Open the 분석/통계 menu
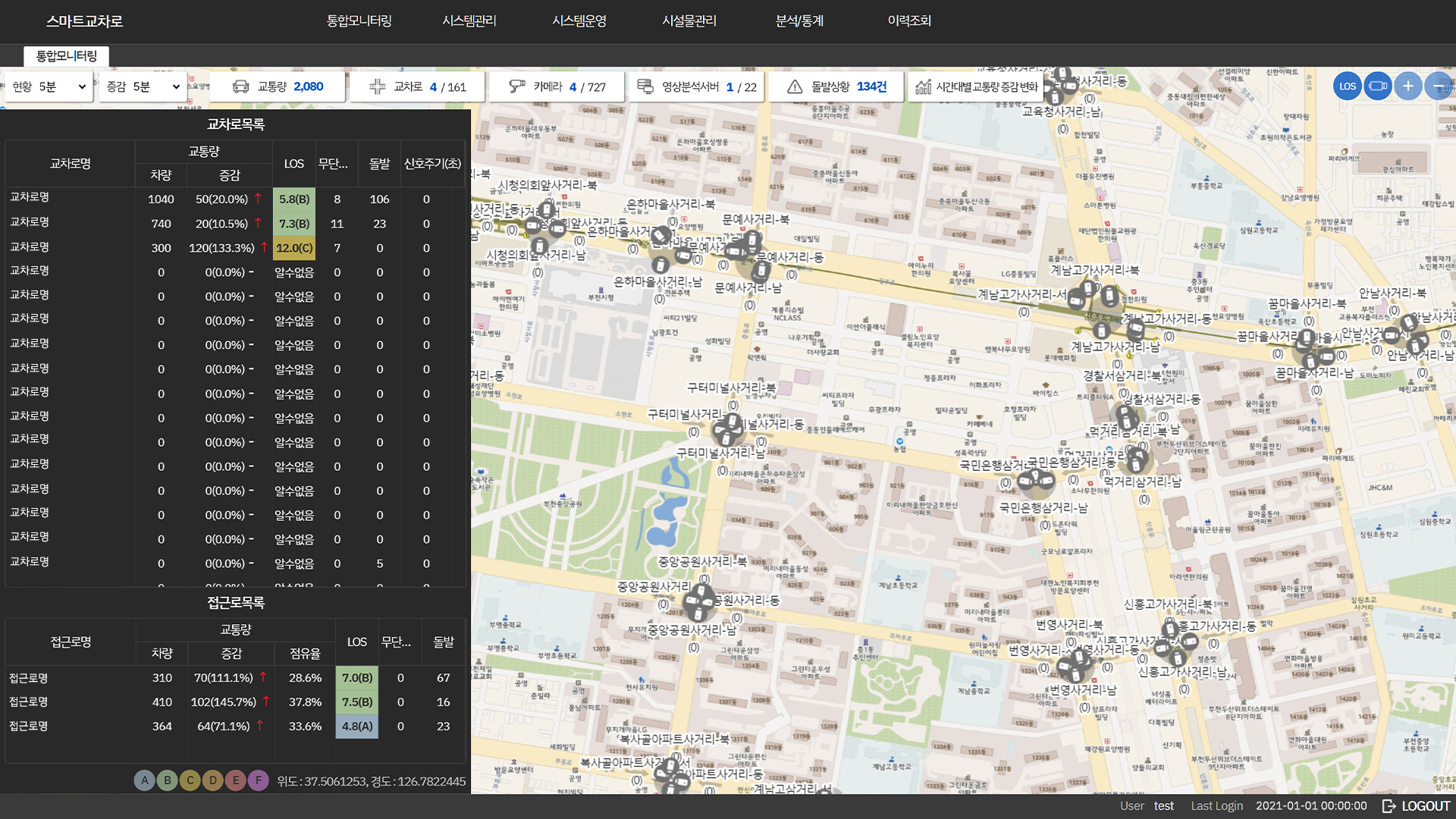The height and width of the screenshot is (819, 1456). 799,20
